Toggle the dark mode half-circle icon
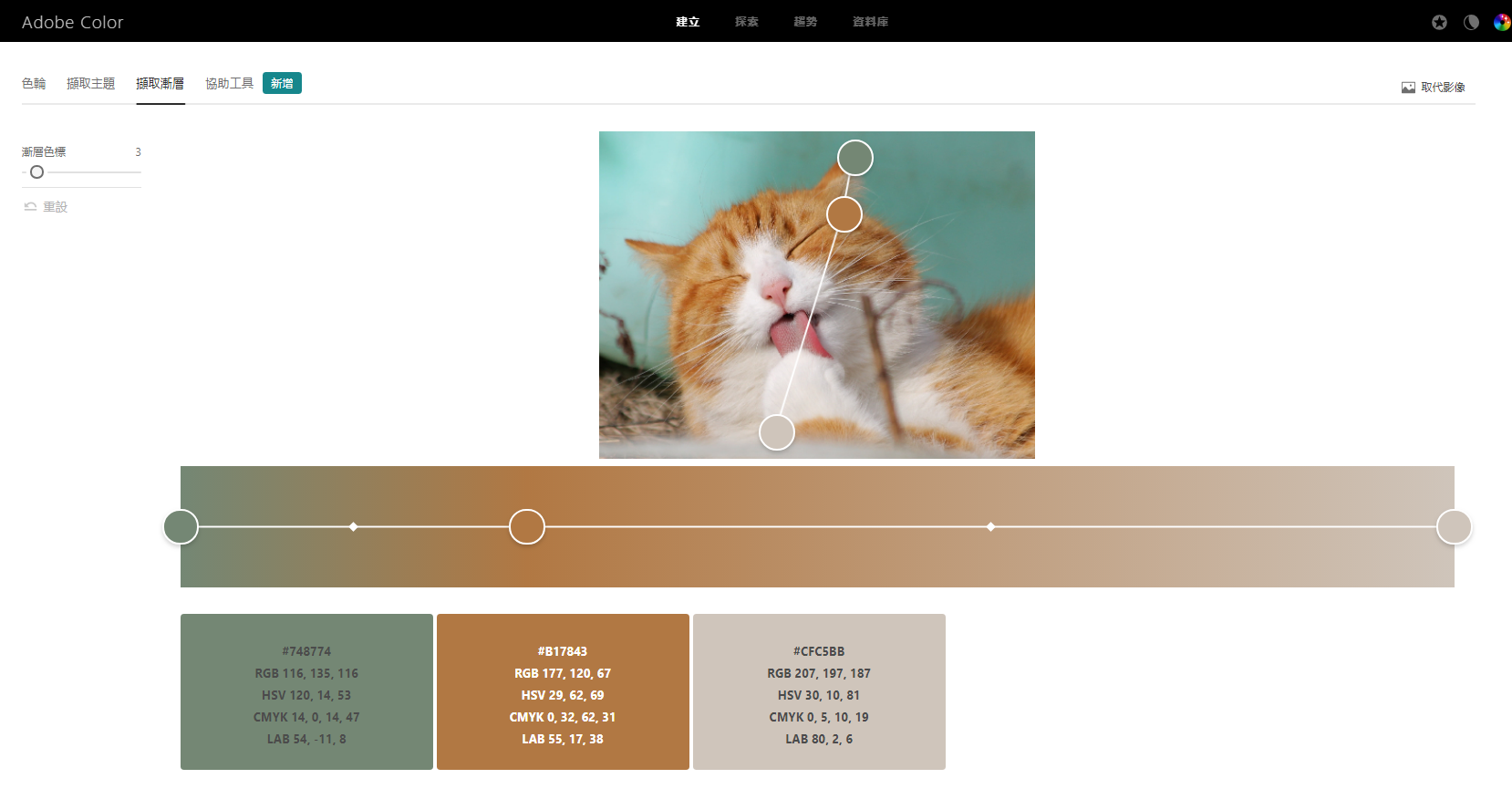This screenshot has height=789, width=1512. (x=1471, y=22)
